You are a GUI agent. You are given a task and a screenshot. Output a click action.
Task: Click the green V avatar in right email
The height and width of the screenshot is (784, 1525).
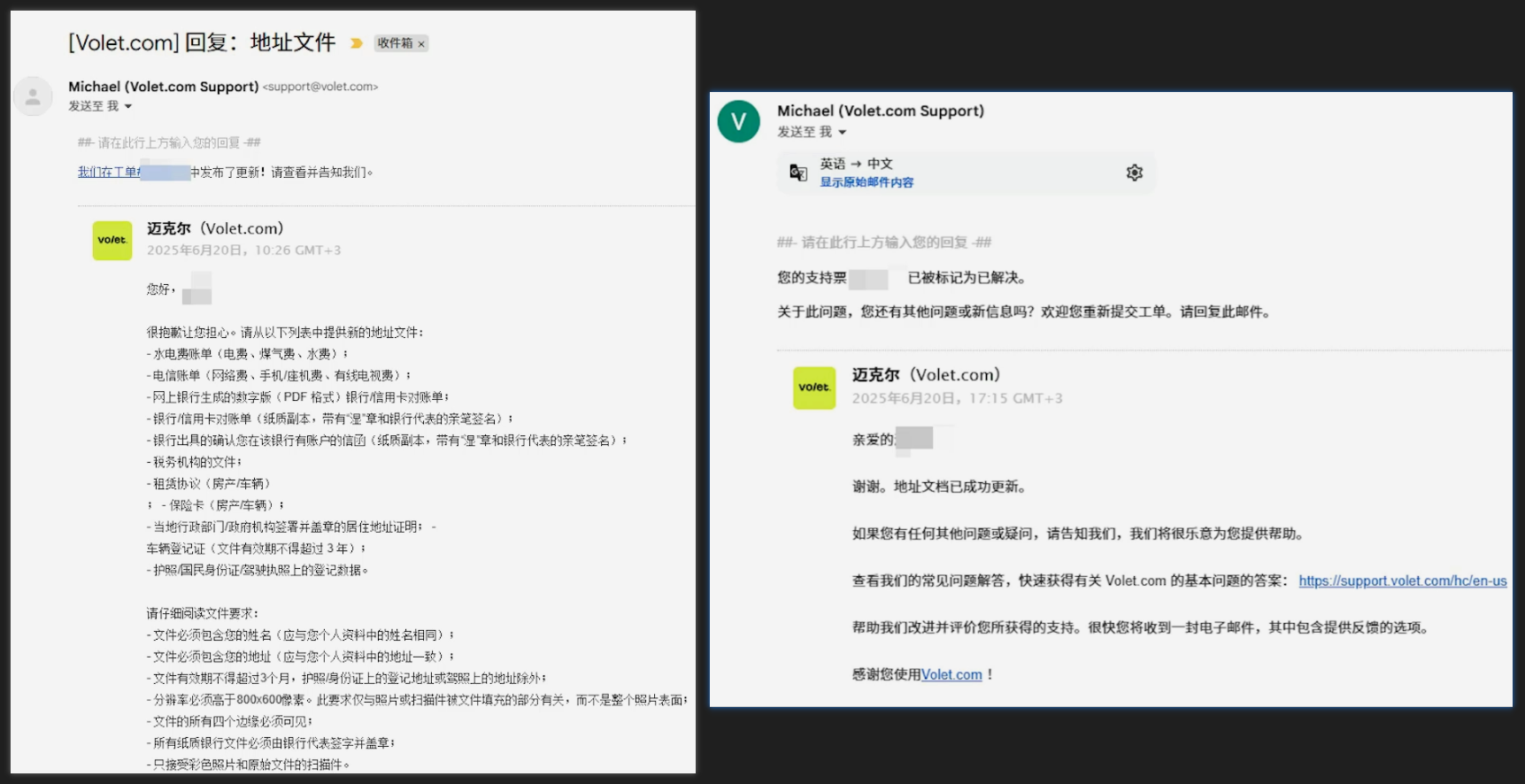tap(739, 121)
